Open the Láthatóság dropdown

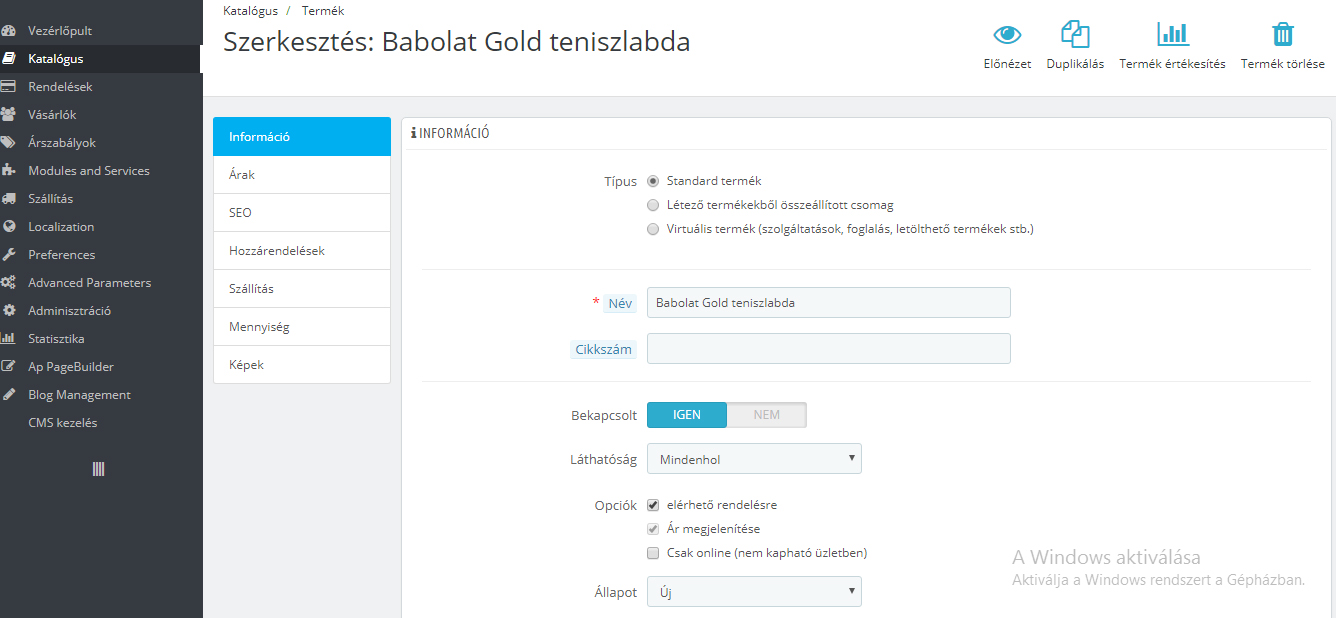[754, 460]
